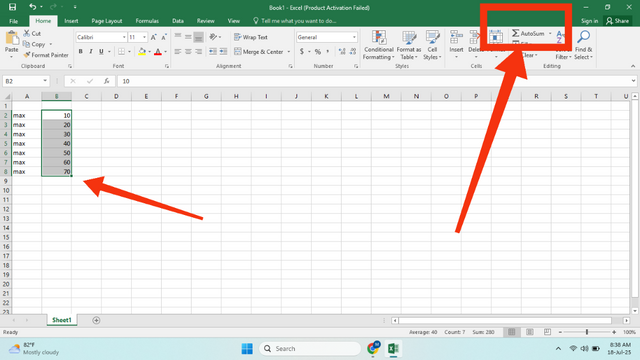Screen dimensions: 640x360
Task: Click the Save icon in quick access toolbar
Action: [13, 7]
